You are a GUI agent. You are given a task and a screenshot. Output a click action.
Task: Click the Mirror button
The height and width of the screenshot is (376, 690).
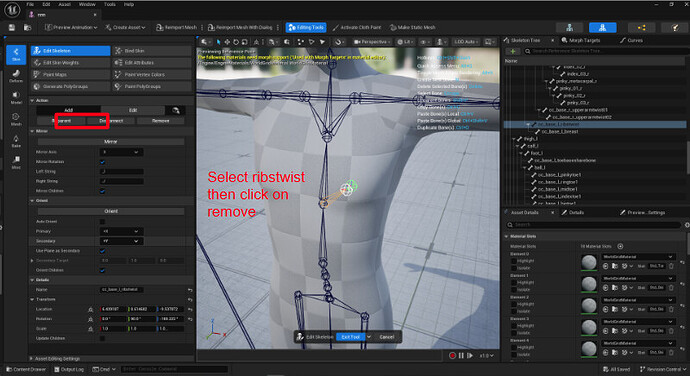tap(111, 142)
